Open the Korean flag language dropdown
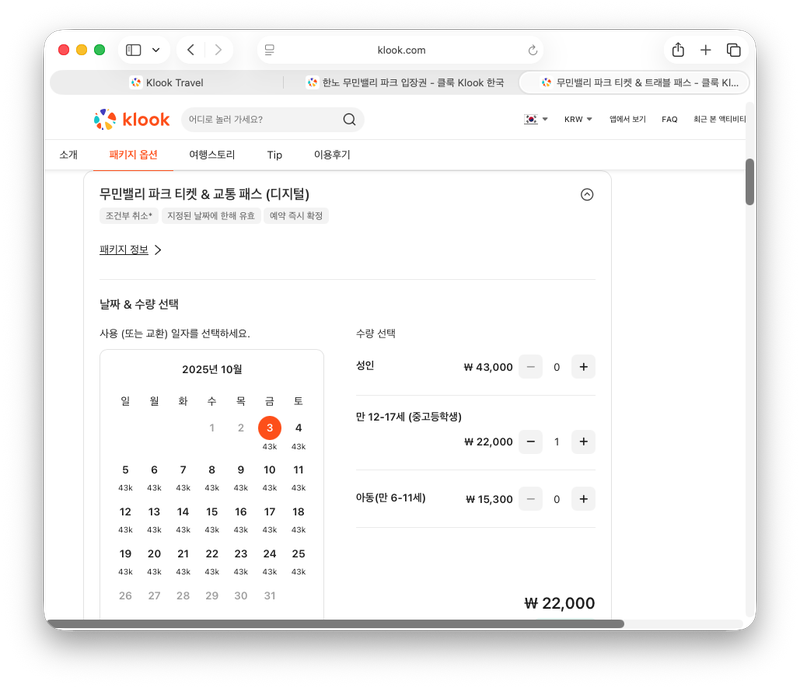The height and width of the screenshot is (688, 800). click(536, 119)
